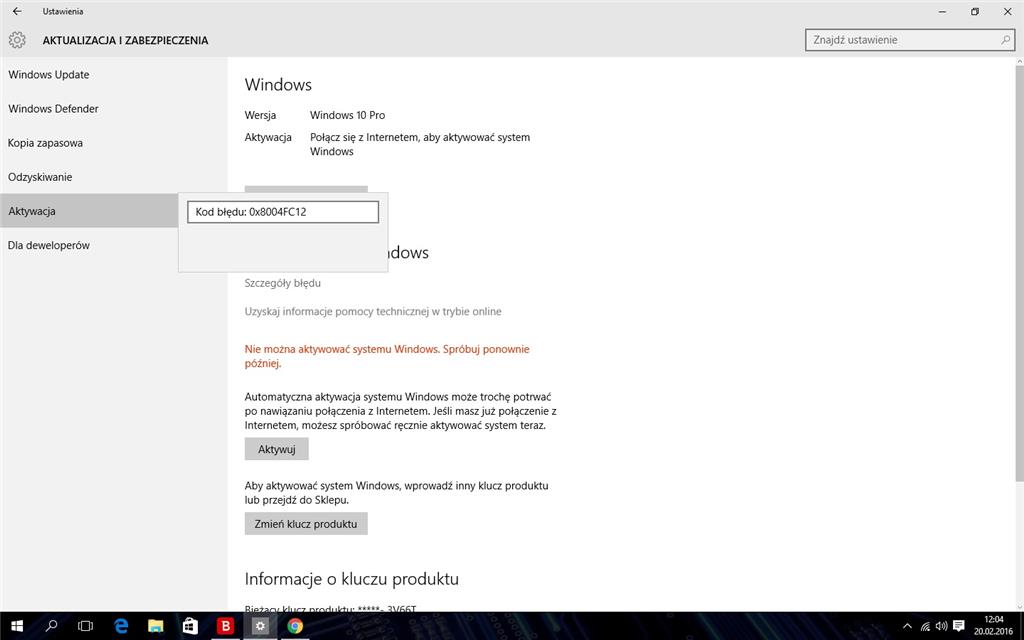The height and width of the screenshot is (640, 1024).
Task: Click the Znajdź ustawienie search field
Action: [x=910, y=40]
